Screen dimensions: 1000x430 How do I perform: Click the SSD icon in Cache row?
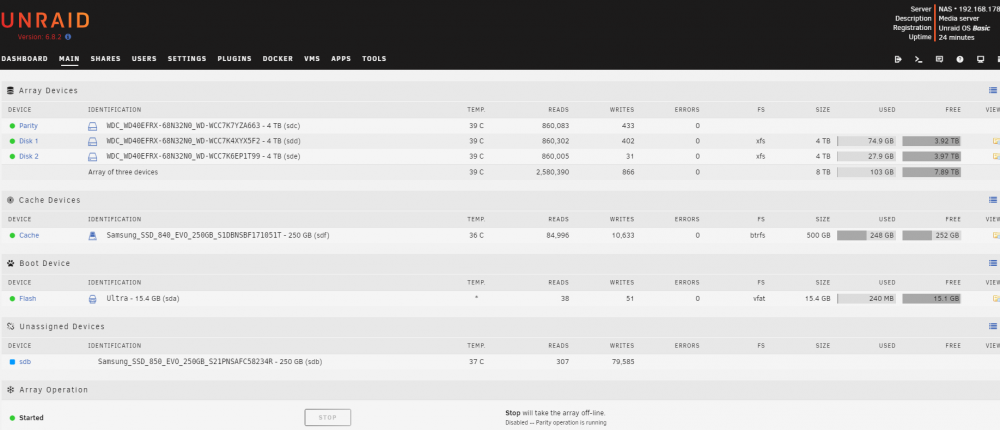point(92,235)
